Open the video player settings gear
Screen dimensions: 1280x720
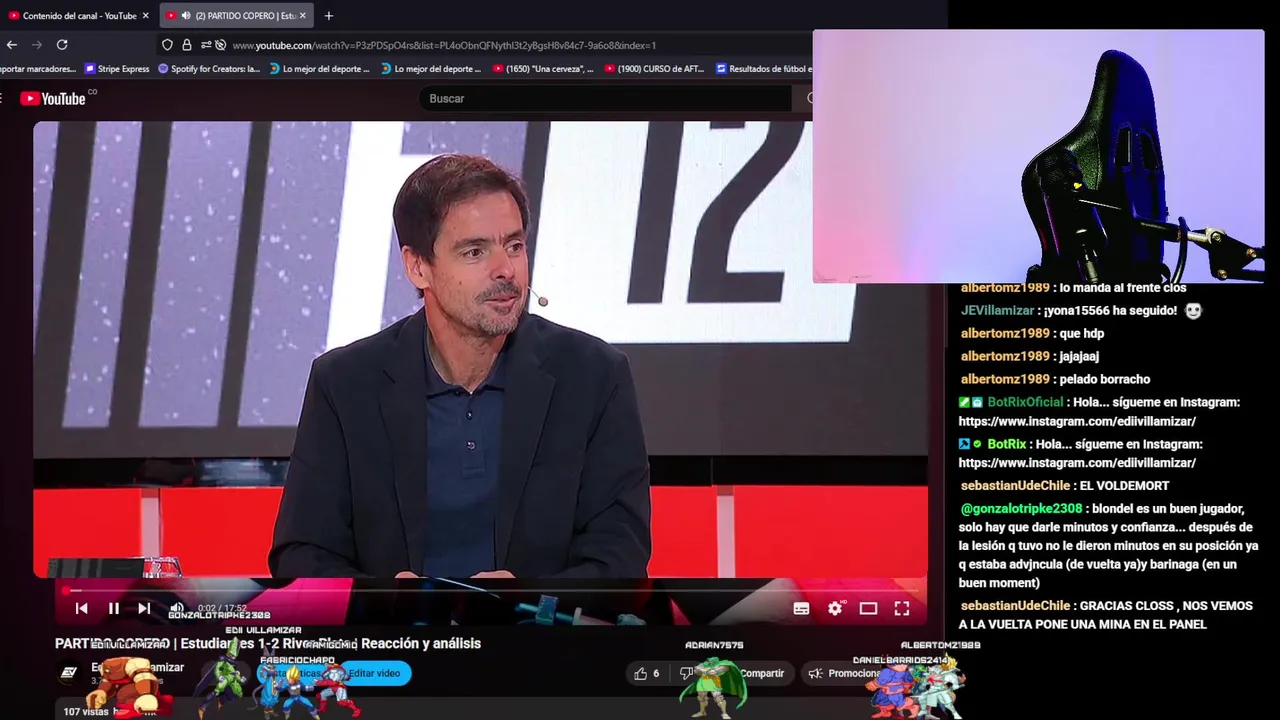pos(835,608)
